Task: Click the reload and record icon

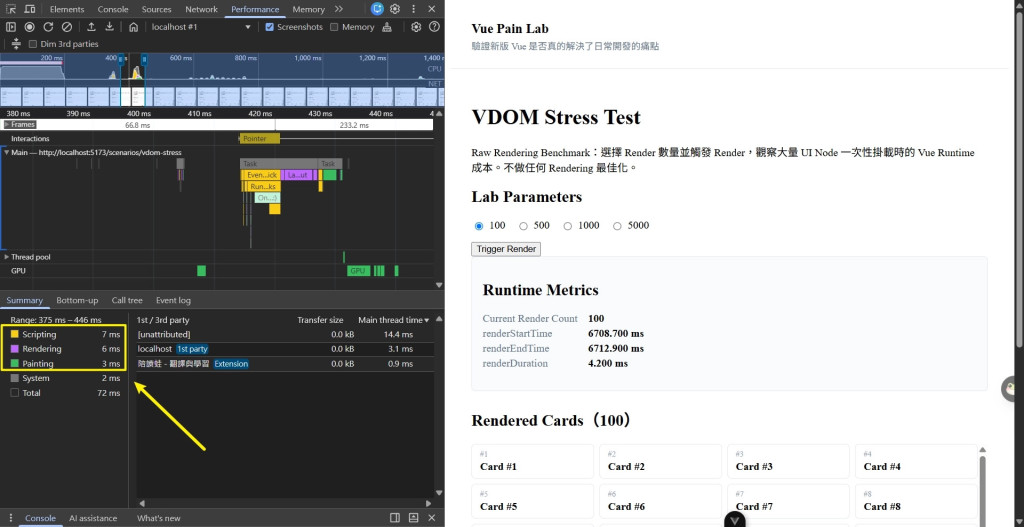Action: [x=48, y=27]
